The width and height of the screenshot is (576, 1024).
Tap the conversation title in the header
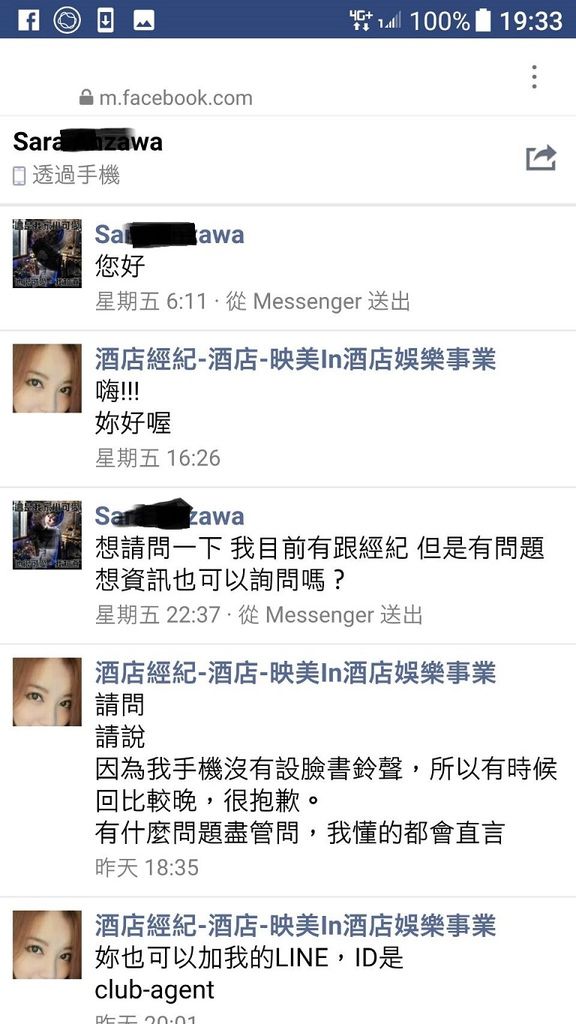pos(88,141)
